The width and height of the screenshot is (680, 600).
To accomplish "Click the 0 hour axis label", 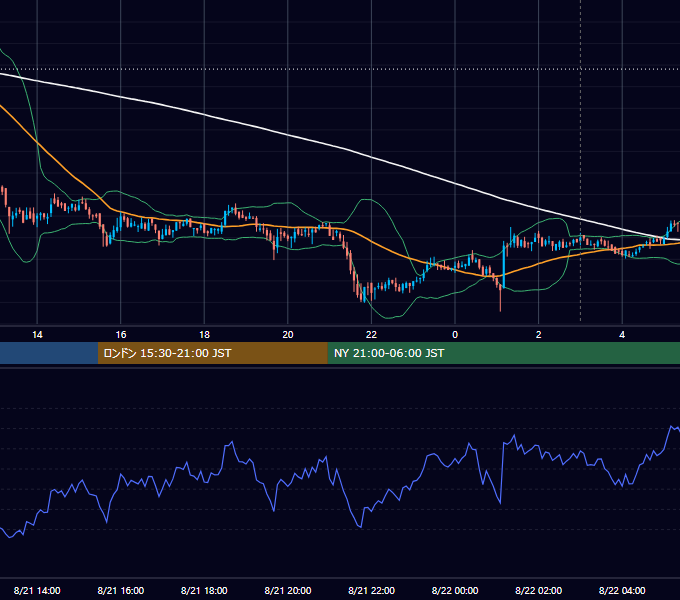I will pos(455,335).
